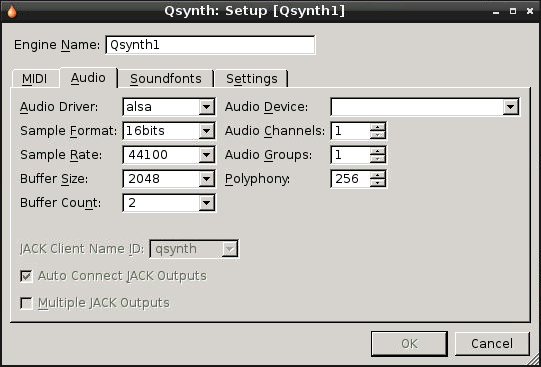Increase Audio Channels with up arrow
This screenshot has height=367, width=541.
(x=377, y=127)
